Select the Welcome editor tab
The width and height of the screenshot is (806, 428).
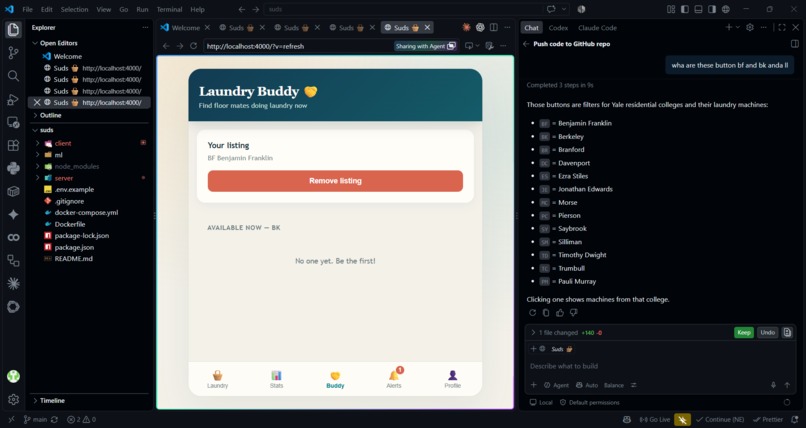click(x=185, y=28)
